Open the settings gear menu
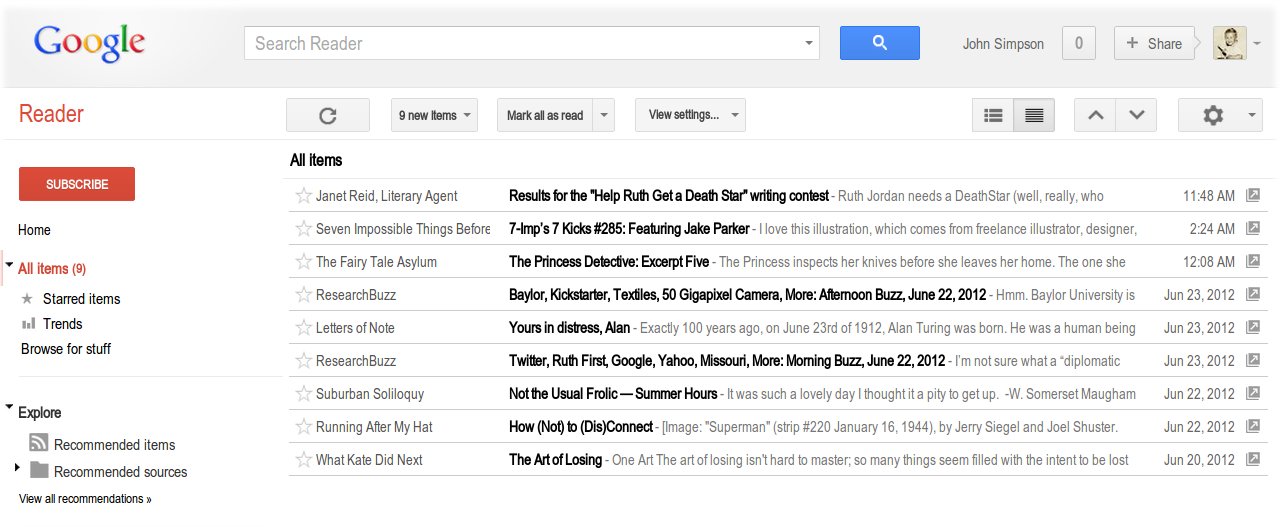 (1220, 115)
